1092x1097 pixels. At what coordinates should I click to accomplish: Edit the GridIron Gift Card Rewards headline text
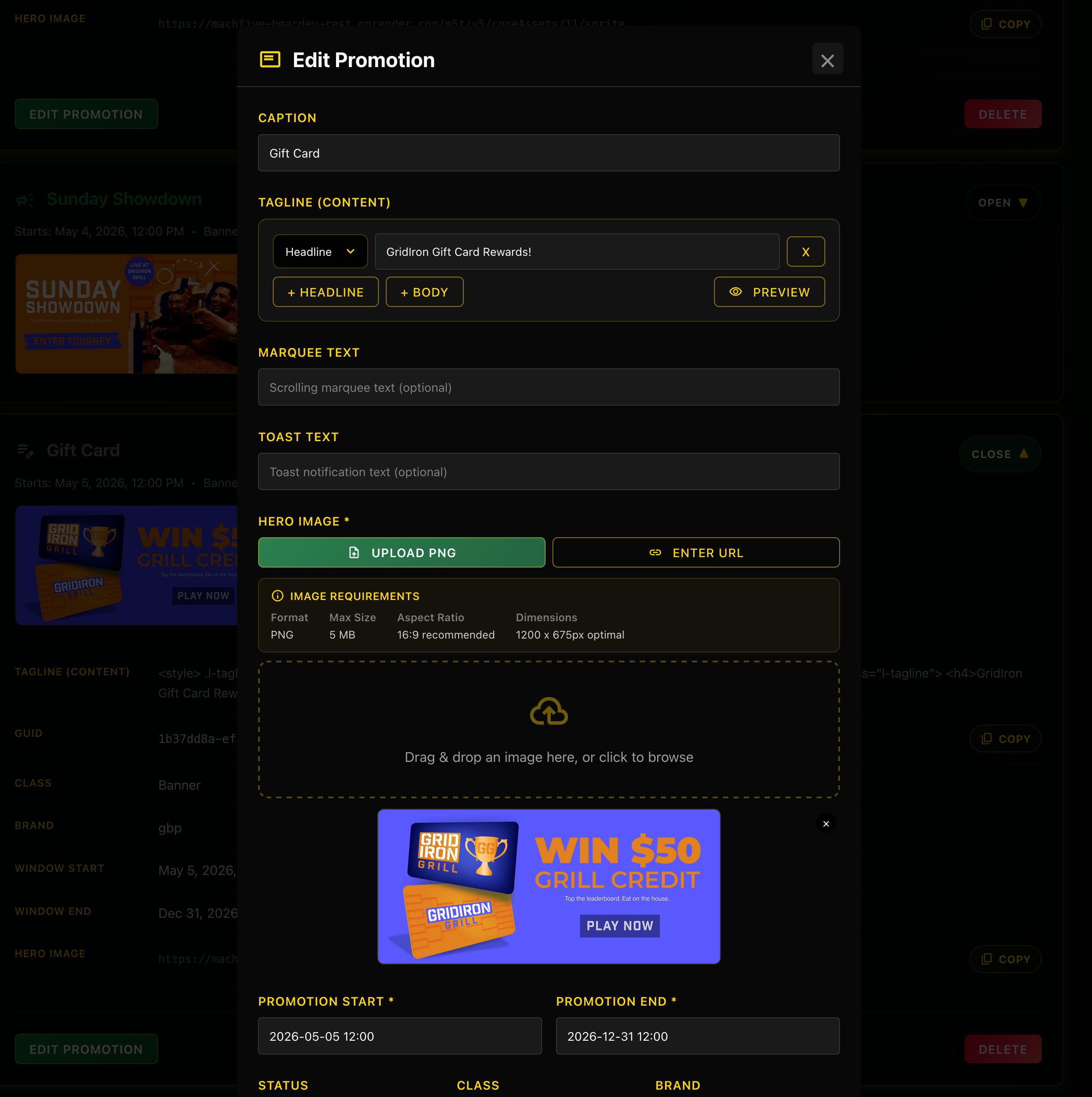[x=577, y=252]
